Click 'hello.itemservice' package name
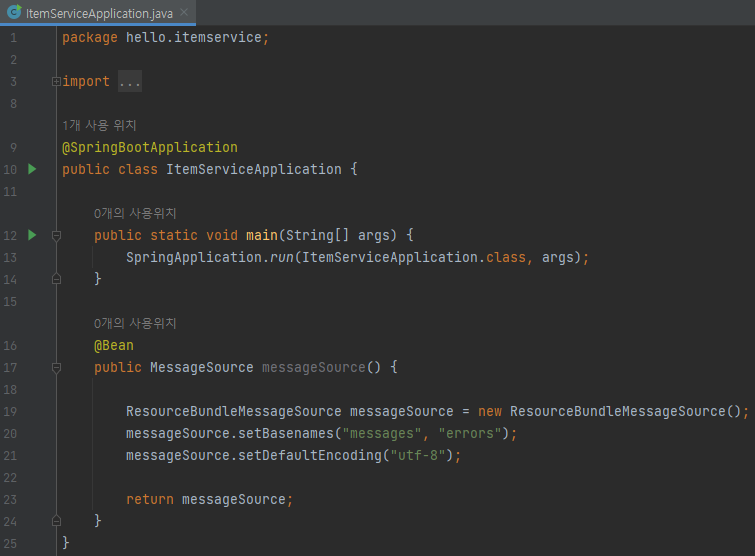The image size is (755, 556). (x=194, y=37)
